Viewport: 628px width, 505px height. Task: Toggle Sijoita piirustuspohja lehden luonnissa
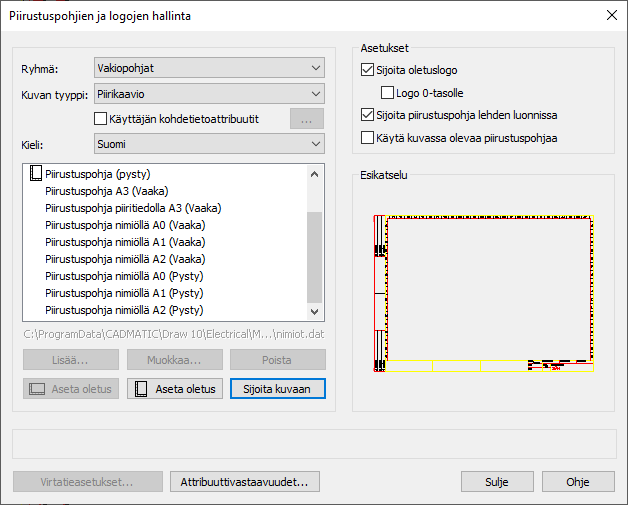pos(367,115)
